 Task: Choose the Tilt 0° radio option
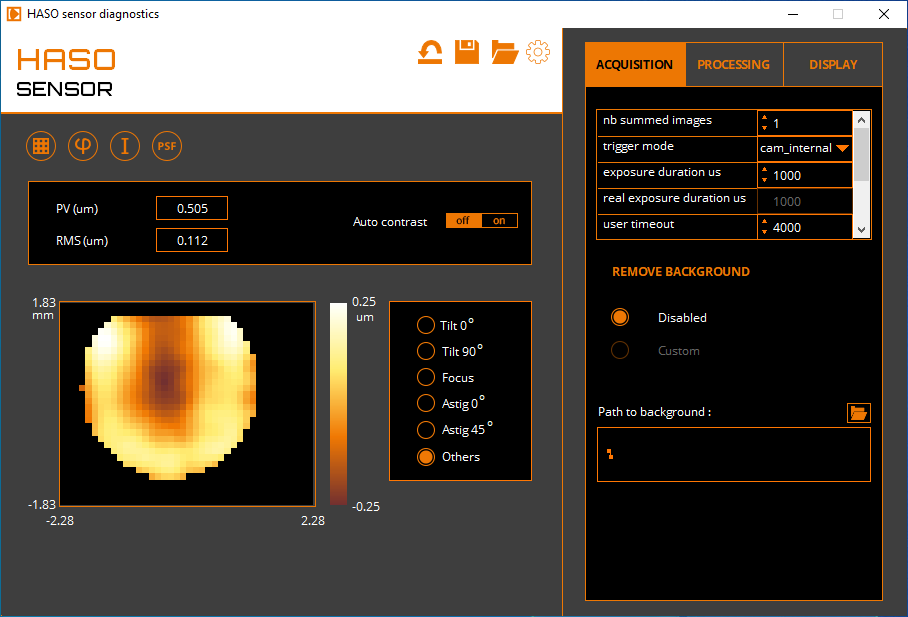425,326
